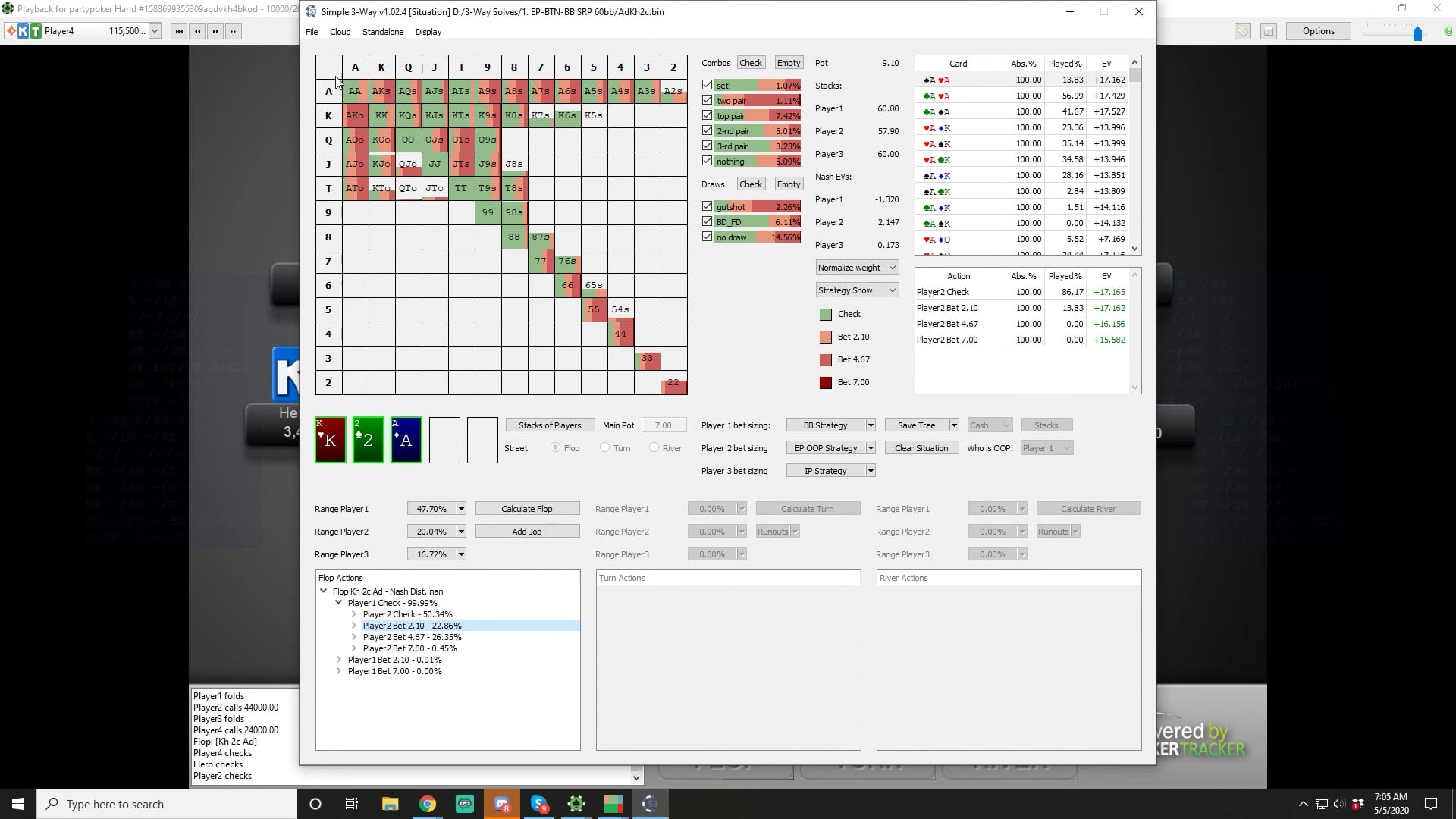Viewport: 1456px width, 819px height.
Task: Open the Standalone menu
Action: [x=382, y=32]
